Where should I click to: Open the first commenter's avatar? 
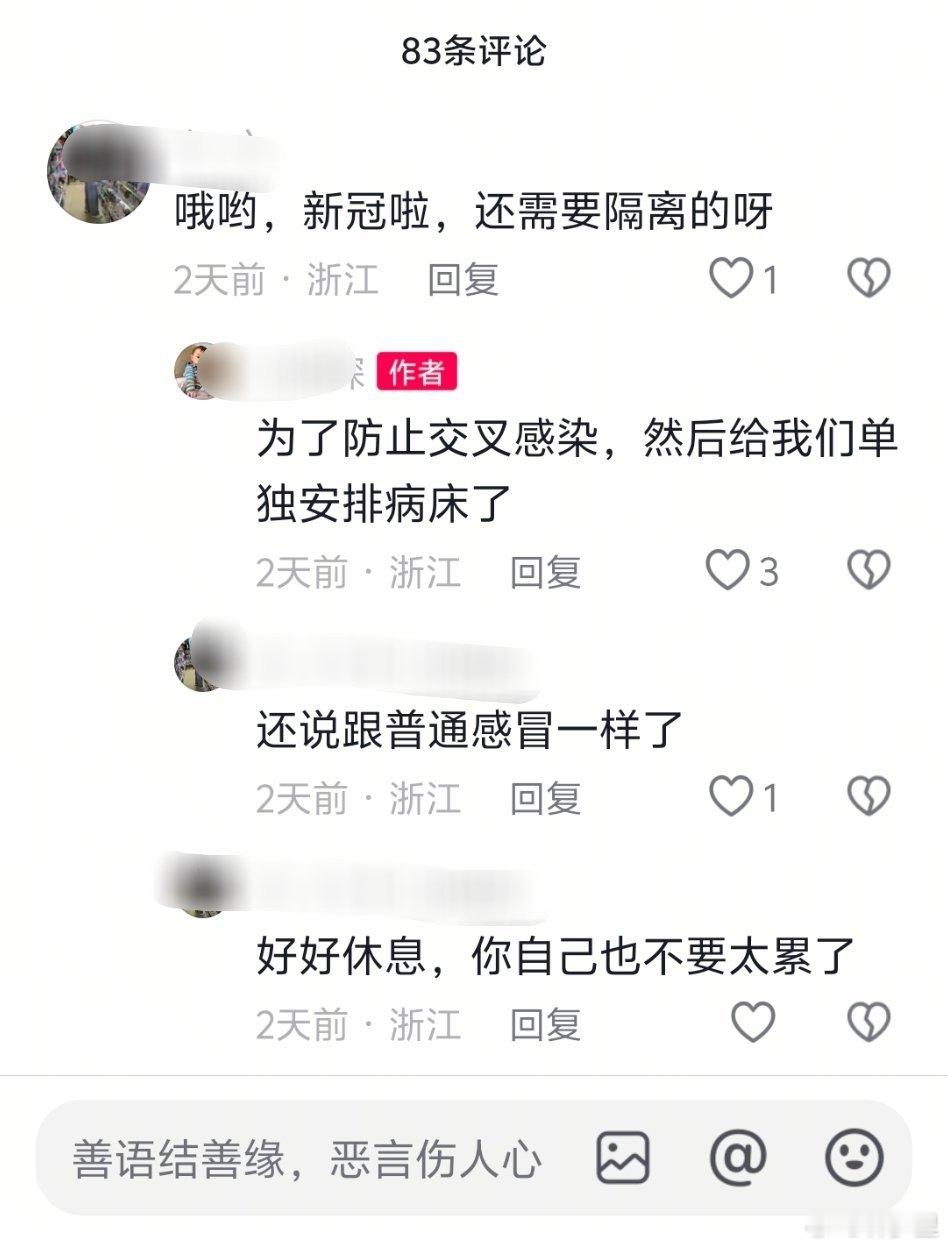(x=97, y=173)
